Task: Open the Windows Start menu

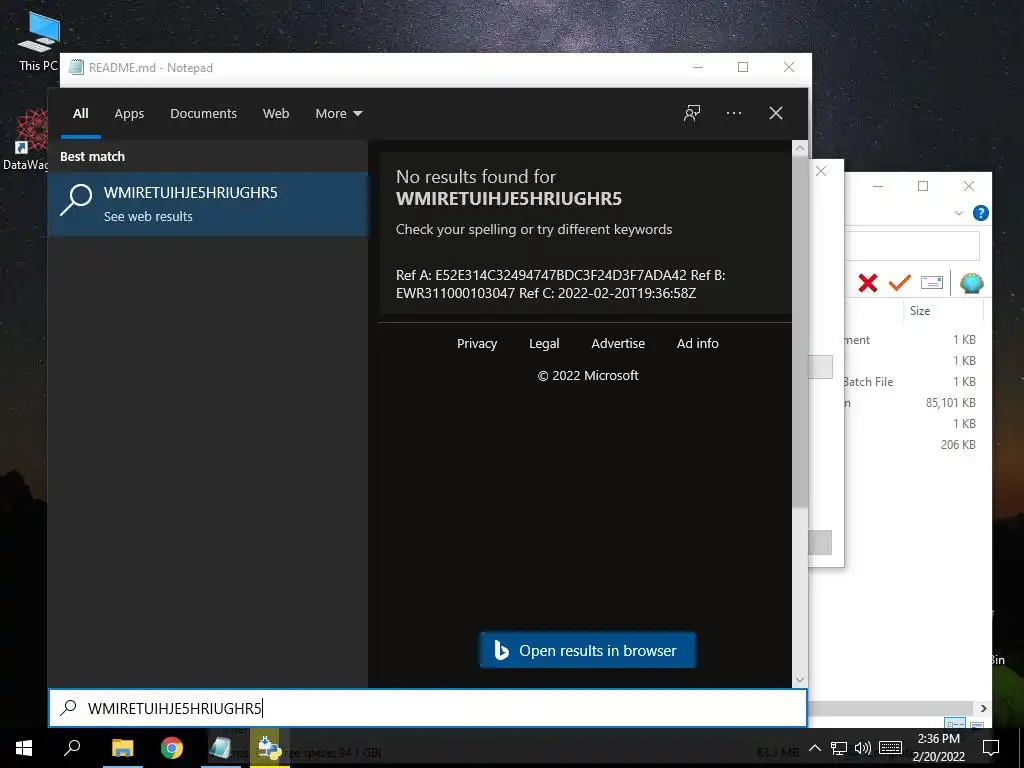Action: pos(24,748)
